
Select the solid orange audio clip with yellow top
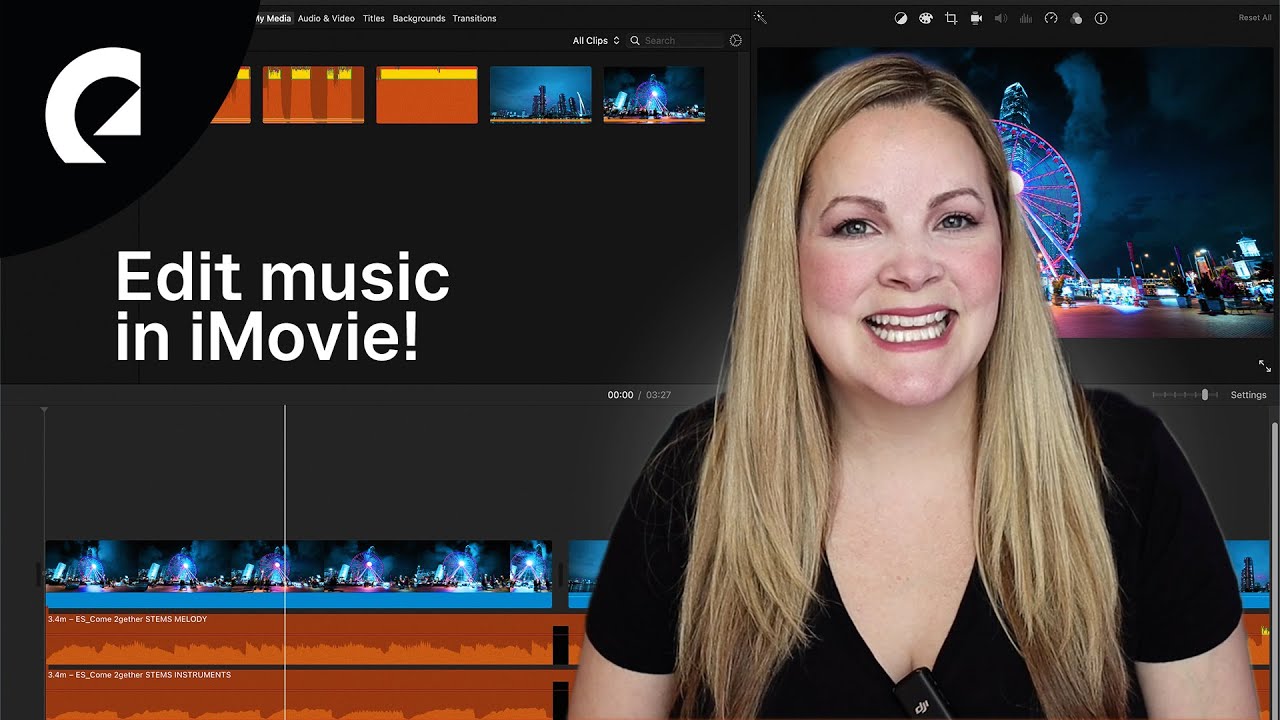coord(427,95)
